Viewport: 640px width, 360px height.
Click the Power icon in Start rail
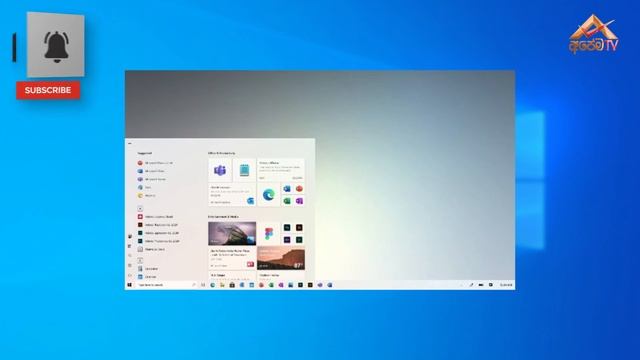[x=130, y=275]
